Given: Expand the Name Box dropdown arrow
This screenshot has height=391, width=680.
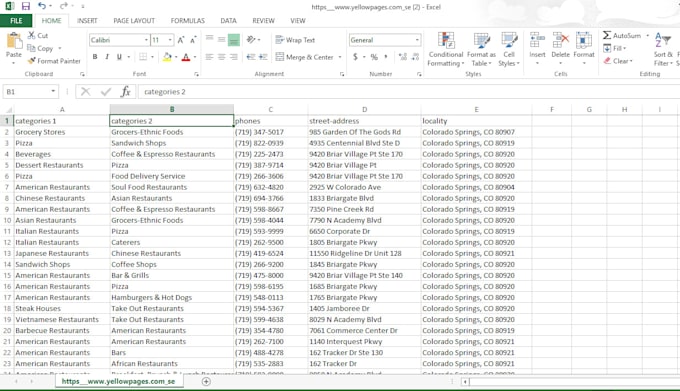Looking at the screenshot, I should 53,91.
